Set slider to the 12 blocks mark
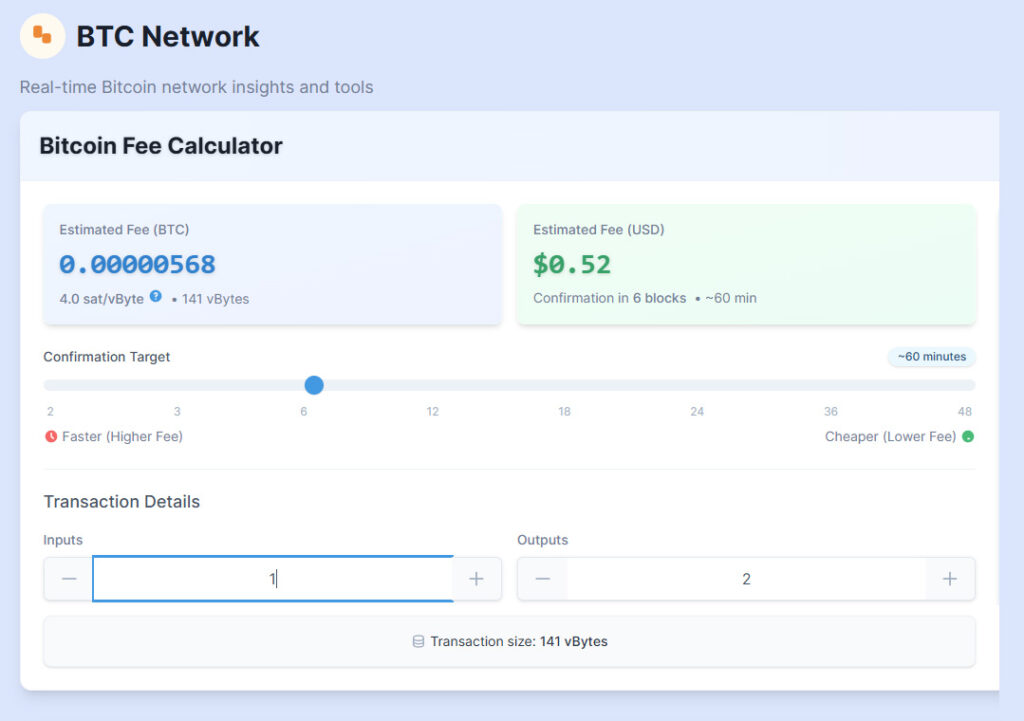Image resolution: width=1024 pixels, height=721 pixels. 432,385
